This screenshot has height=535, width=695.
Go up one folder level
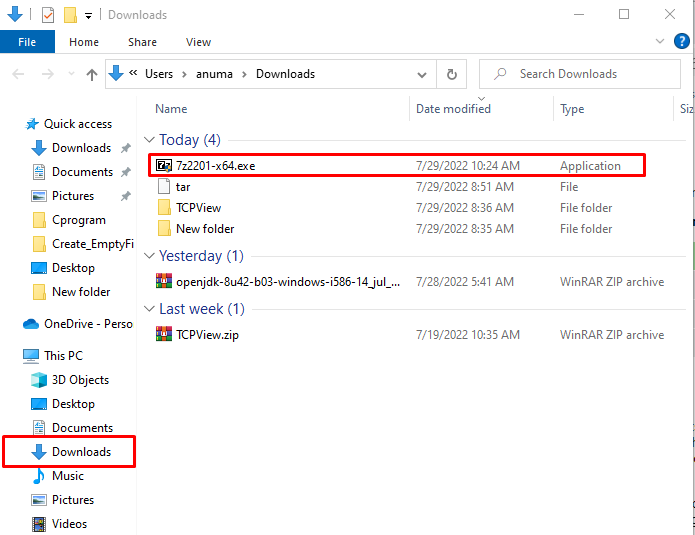92,74
